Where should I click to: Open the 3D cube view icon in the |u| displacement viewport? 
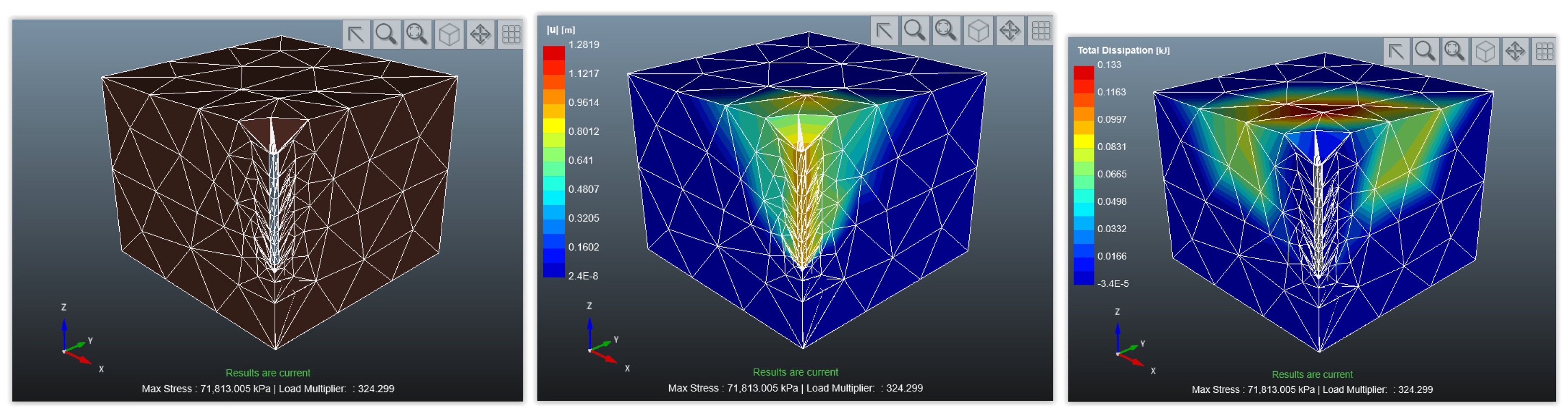click(x=978, y=30)
